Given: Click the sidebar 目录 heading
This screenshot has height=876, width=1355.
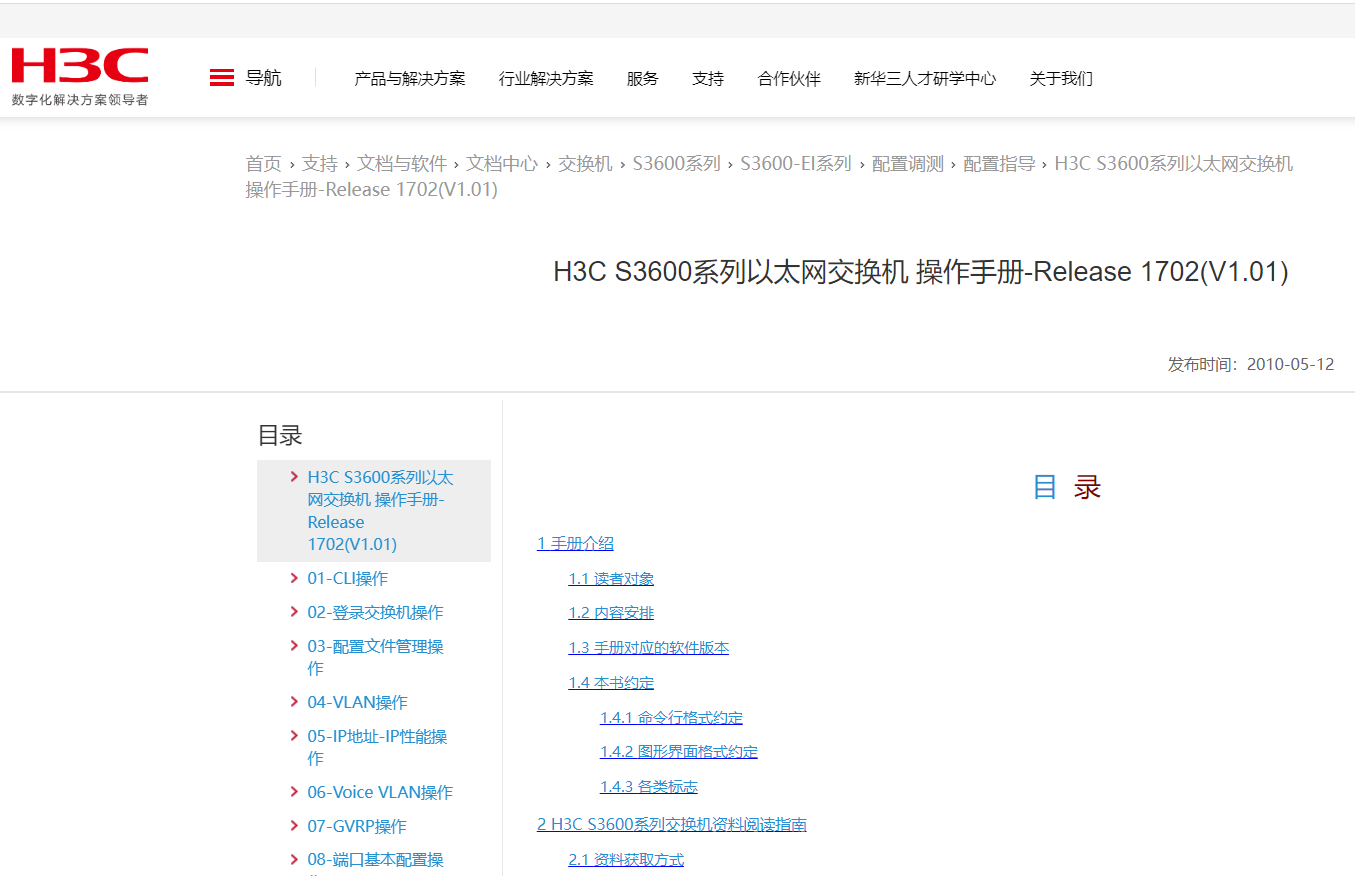Looking at the screenshot, I should (x=280, y=435).
